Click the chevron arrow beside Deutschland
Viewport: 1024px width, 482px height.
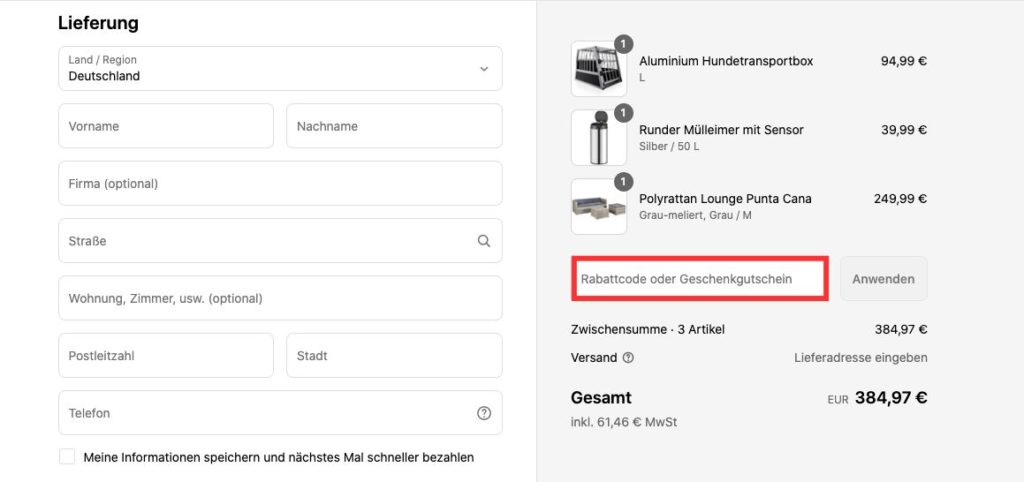(484, 69)
